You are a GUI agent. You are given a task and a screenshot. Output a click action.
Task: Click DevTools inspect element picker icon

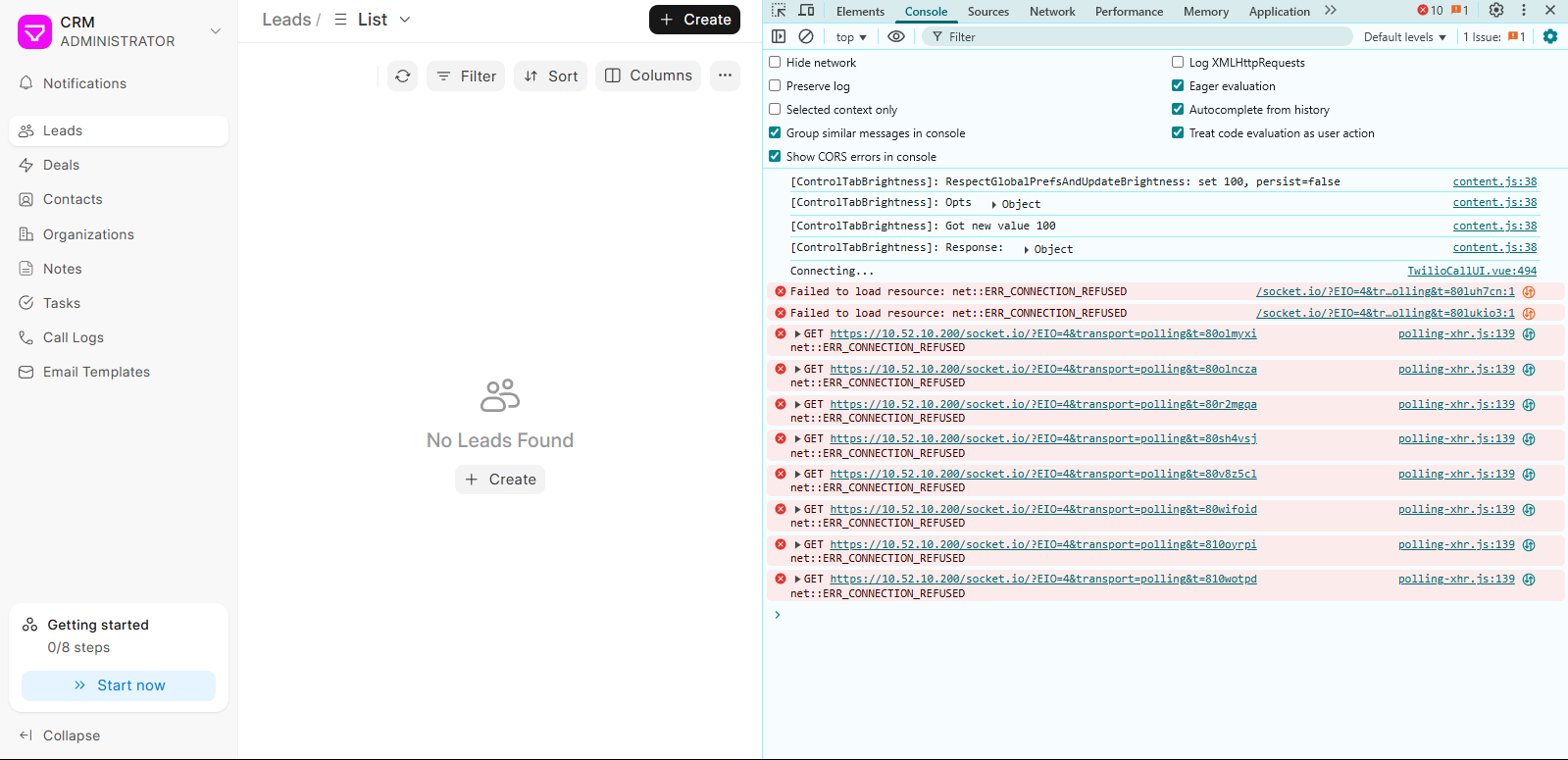[x=779, y=11]
